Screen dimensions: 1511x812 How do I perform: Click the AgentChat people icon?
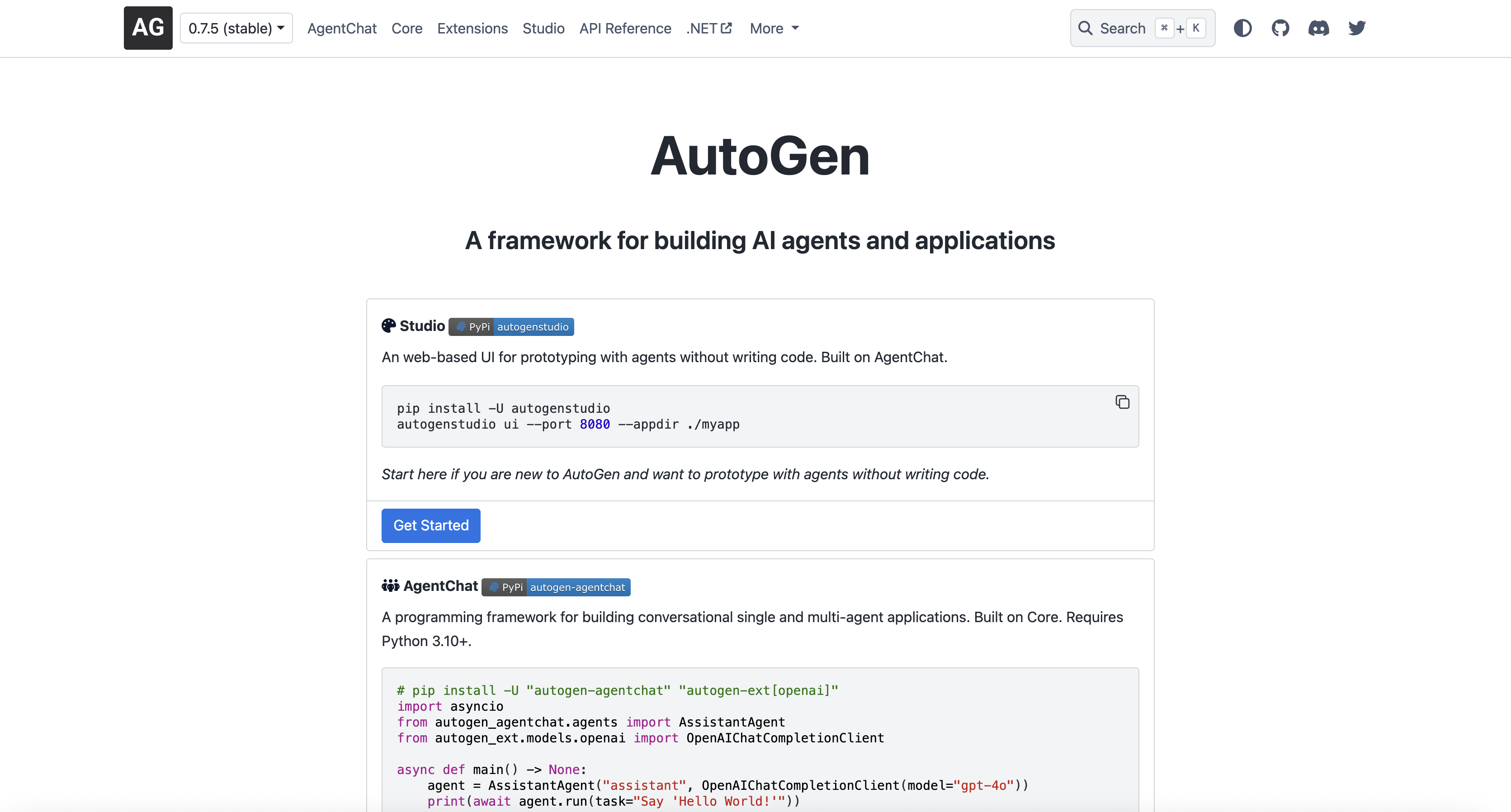click(390, 585)
